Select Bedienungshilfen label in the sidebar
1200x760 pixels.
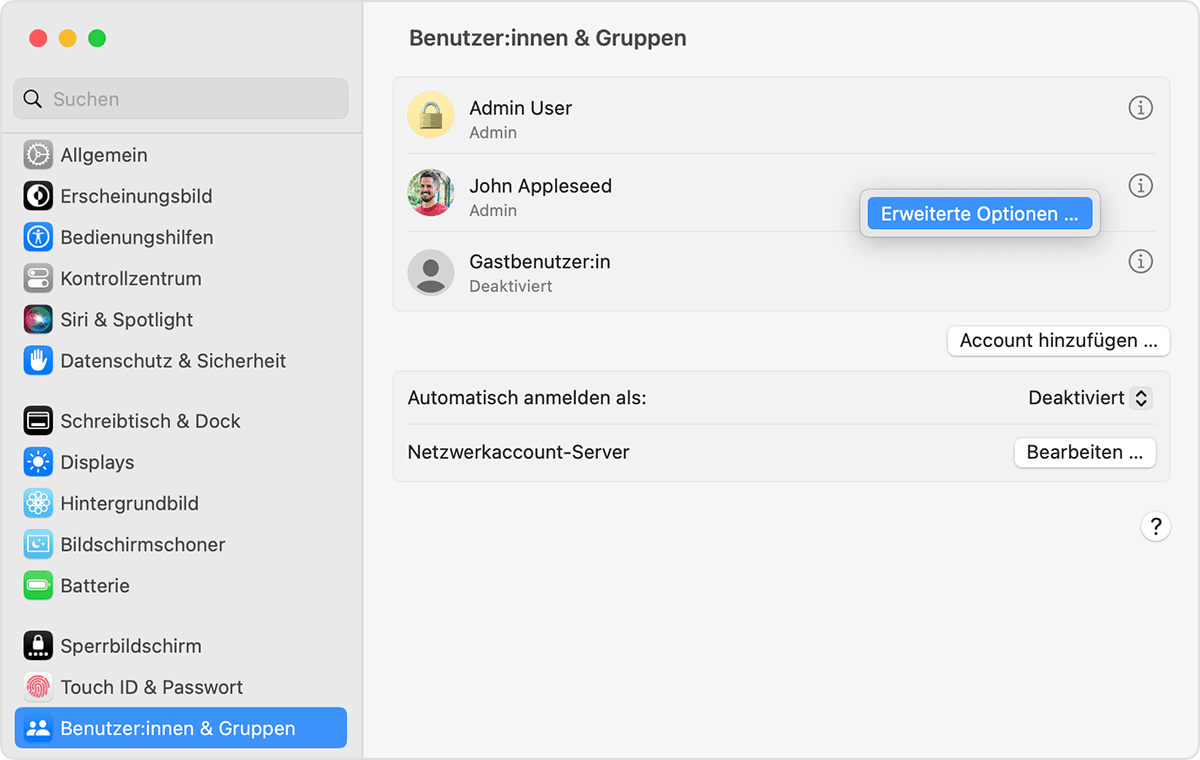pyautogui.click(x=137, y=237)
